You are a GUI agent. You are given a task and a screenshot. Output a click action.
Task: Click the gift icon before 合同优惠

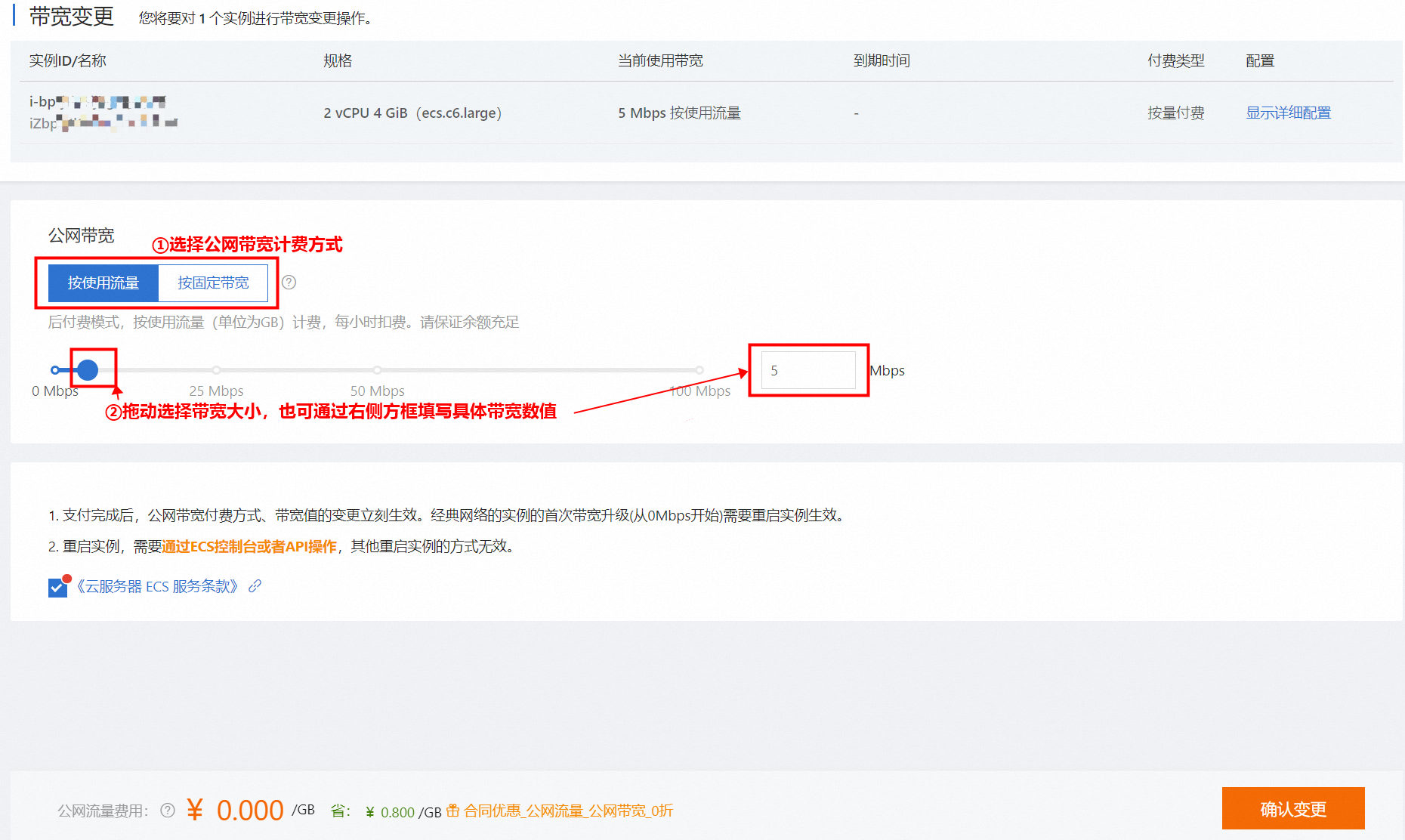[x=453, y=811]
